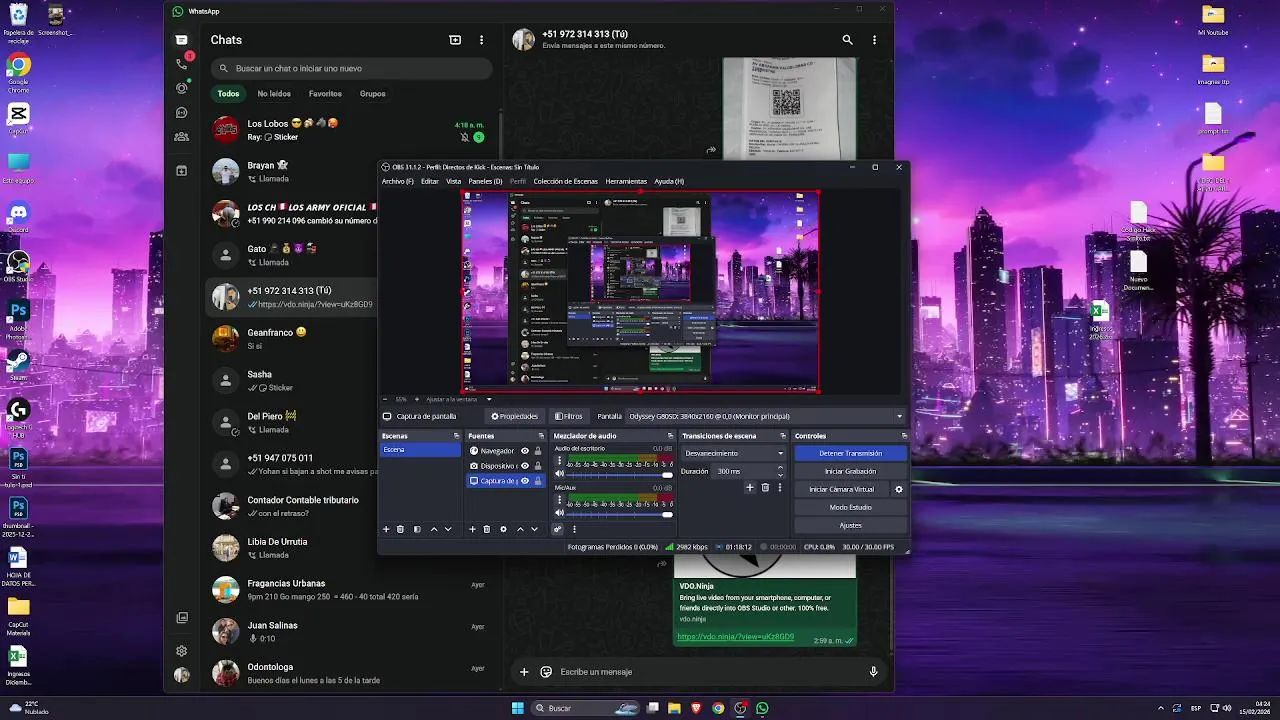Record voice message with microphone icon
Image resolution: width=1280 pixels, height=720 pixels.
coord(873,672)
